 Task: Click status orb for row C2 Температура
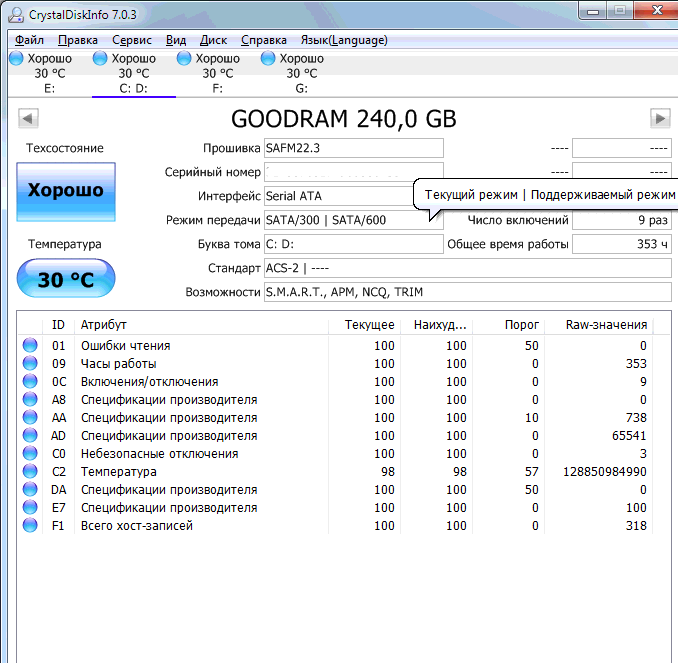(x=30, y=471)
